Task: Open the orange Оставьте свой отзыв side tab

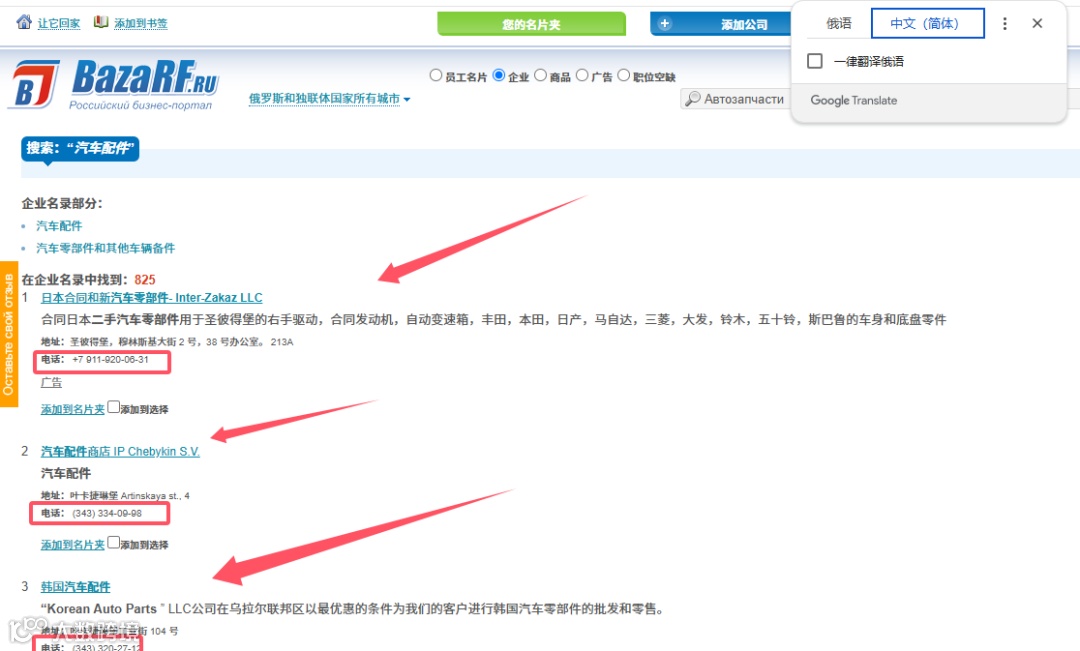Action: [x=9, y=334]
